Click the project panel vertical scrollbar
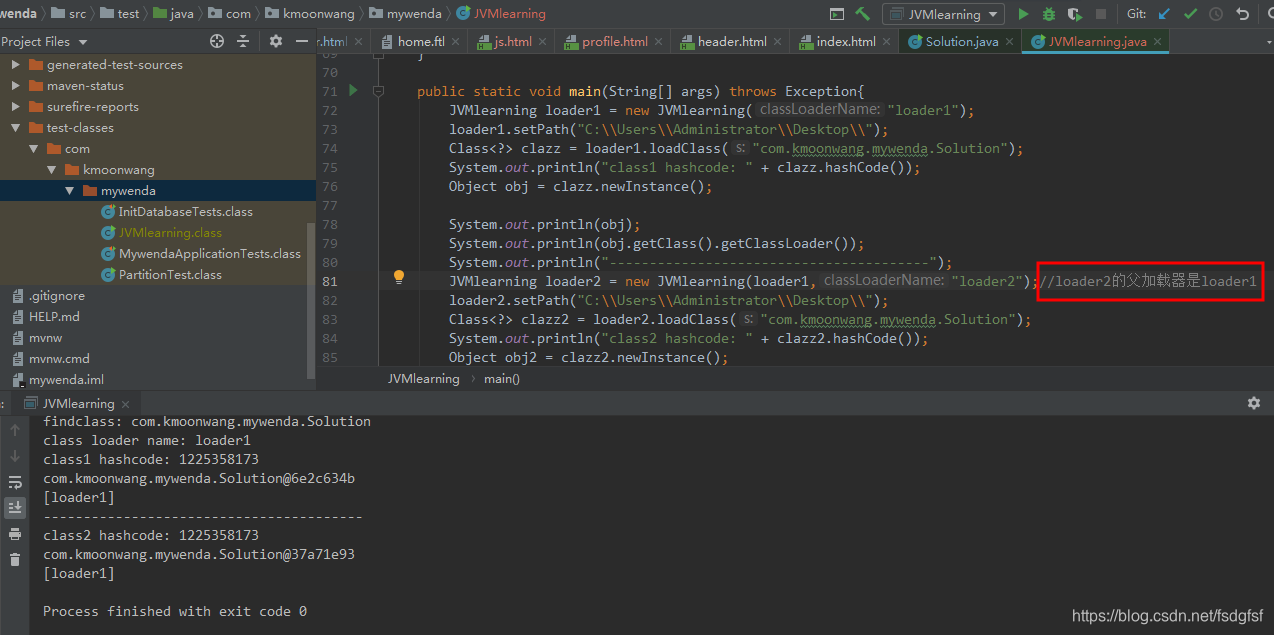This screenshot has width=1274, height=635. (x=310, y=300)
